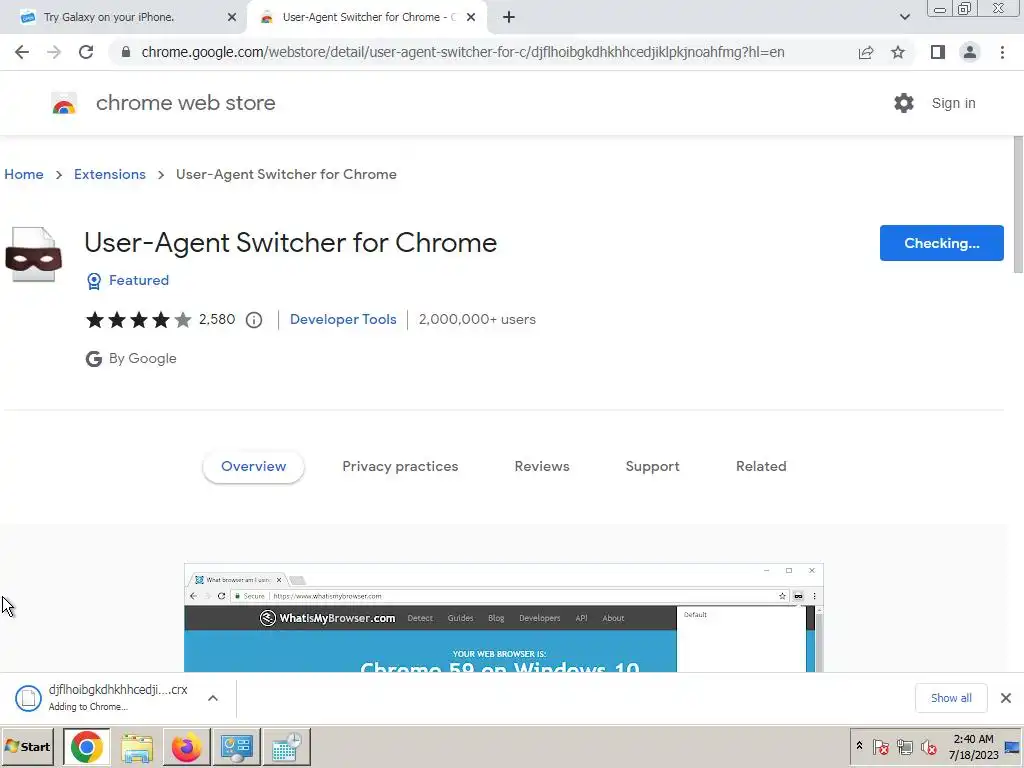1024x768 pixels.
Task: Click the 2,000,000+ users text
Action: tap(477, 319)
